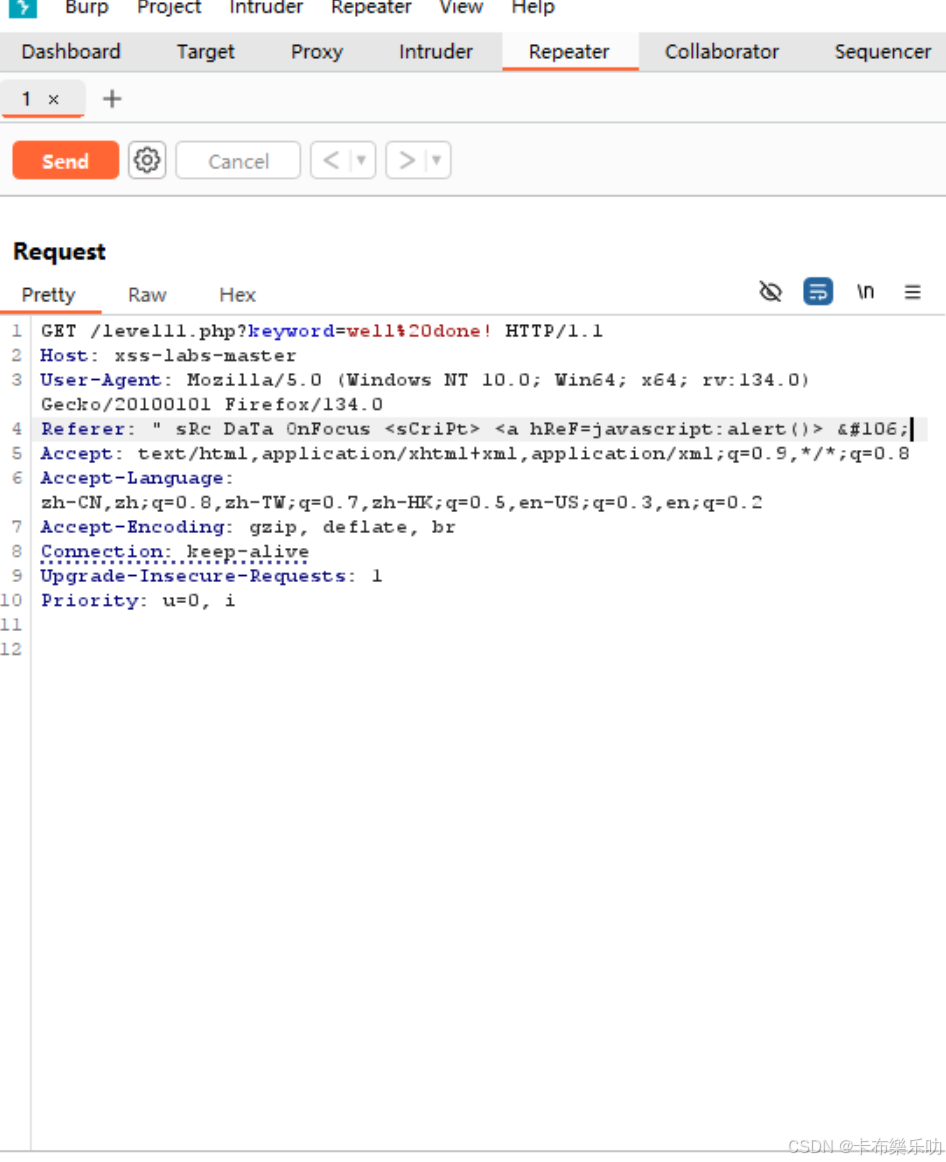Image resolution: width=946 pixels, height=1162 pixels.
Task: Click the Host: xss-labs-master line
Action: point(168,356)
